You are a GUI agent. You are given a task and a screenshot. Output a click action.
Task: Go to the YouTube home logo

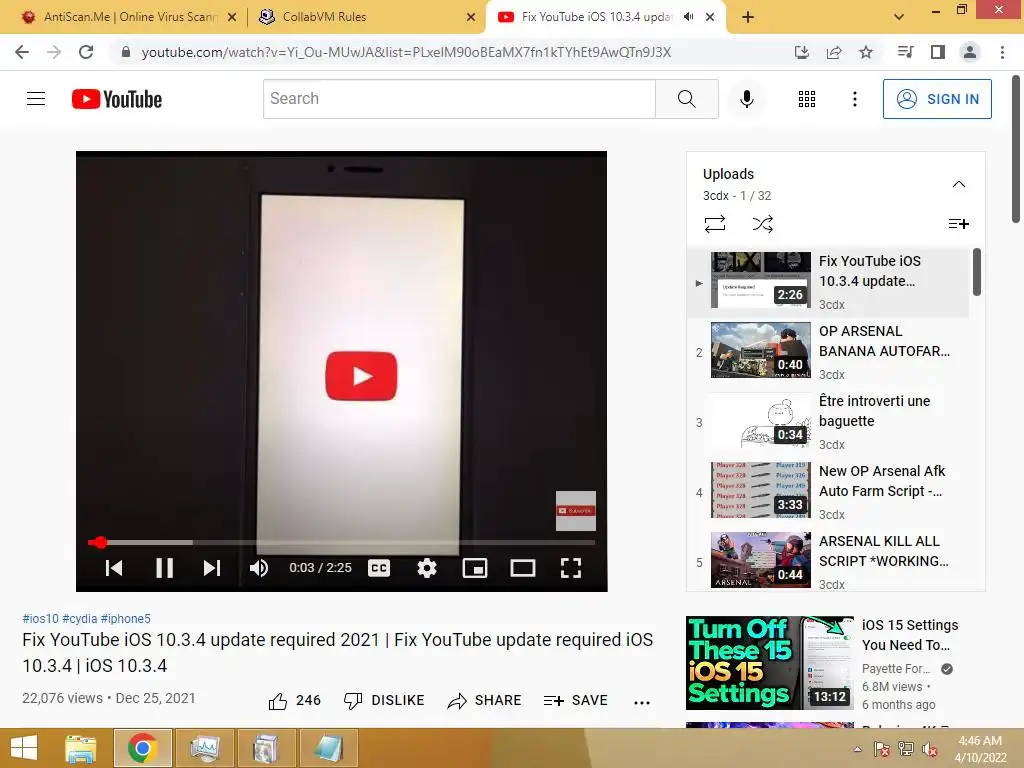117,99
